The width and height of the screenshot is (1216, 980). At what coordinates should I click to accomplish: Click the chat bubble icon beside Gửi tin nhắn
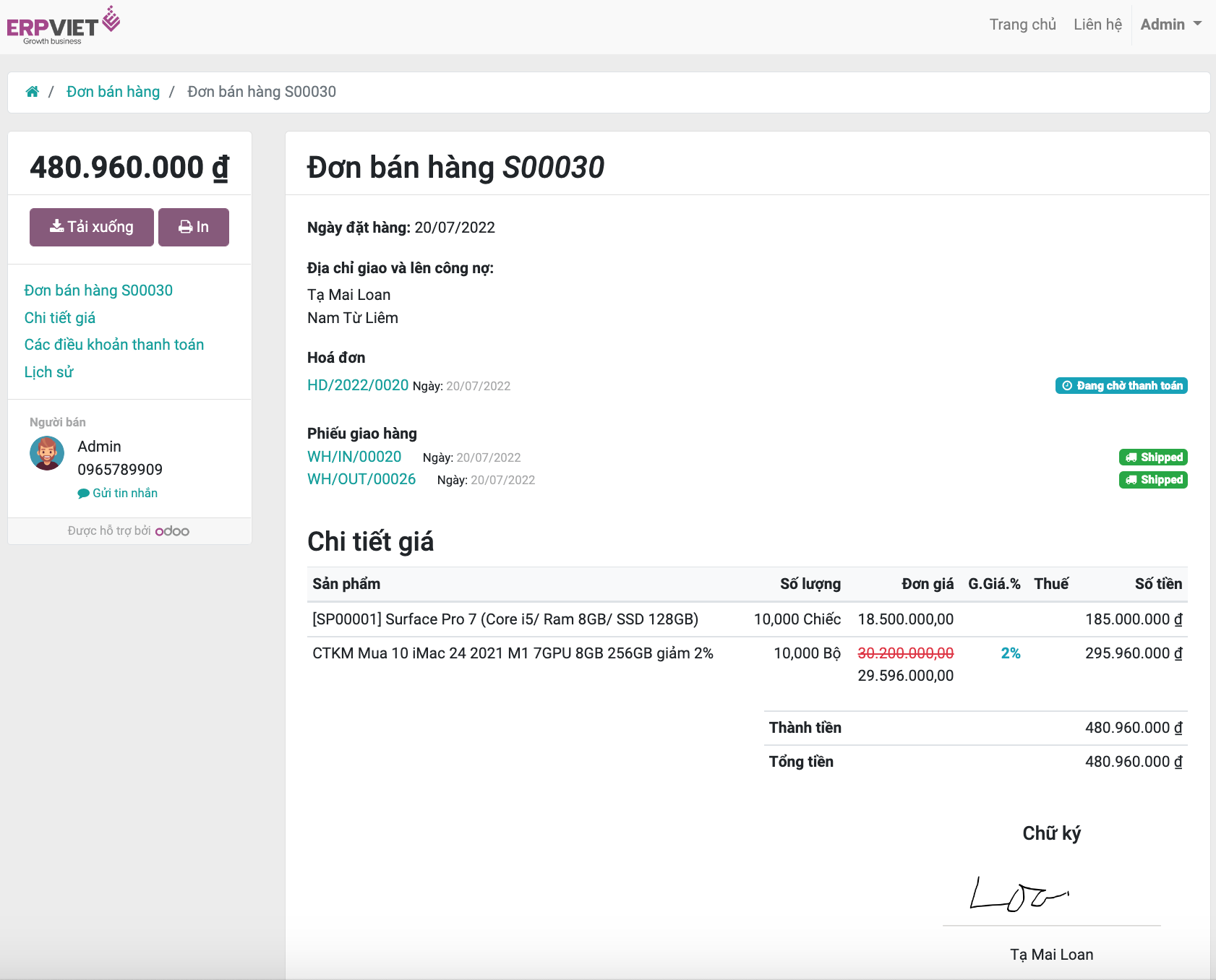[83, 494]
